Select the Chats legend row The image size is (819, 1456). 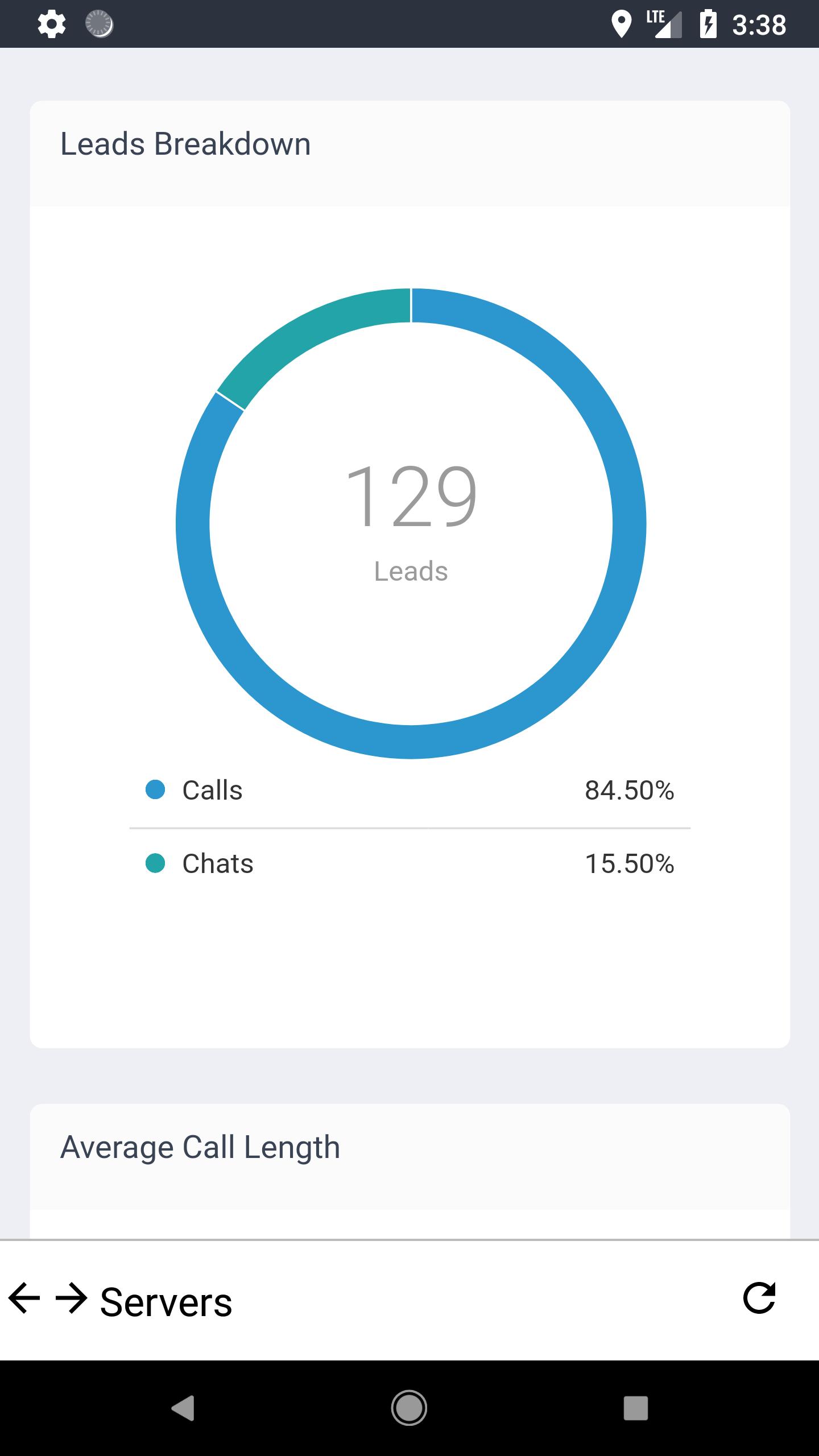pos(410,864)
